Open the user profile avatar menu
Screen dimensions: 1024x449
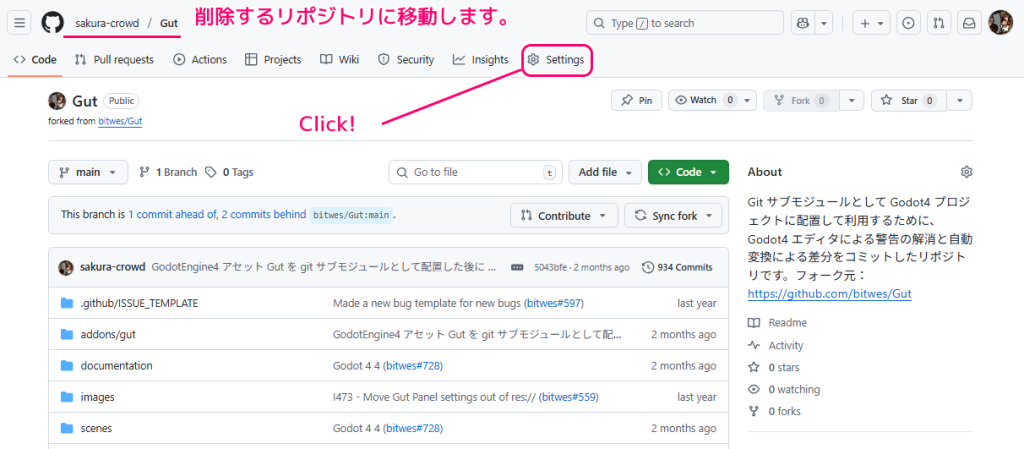point(1000,23)
